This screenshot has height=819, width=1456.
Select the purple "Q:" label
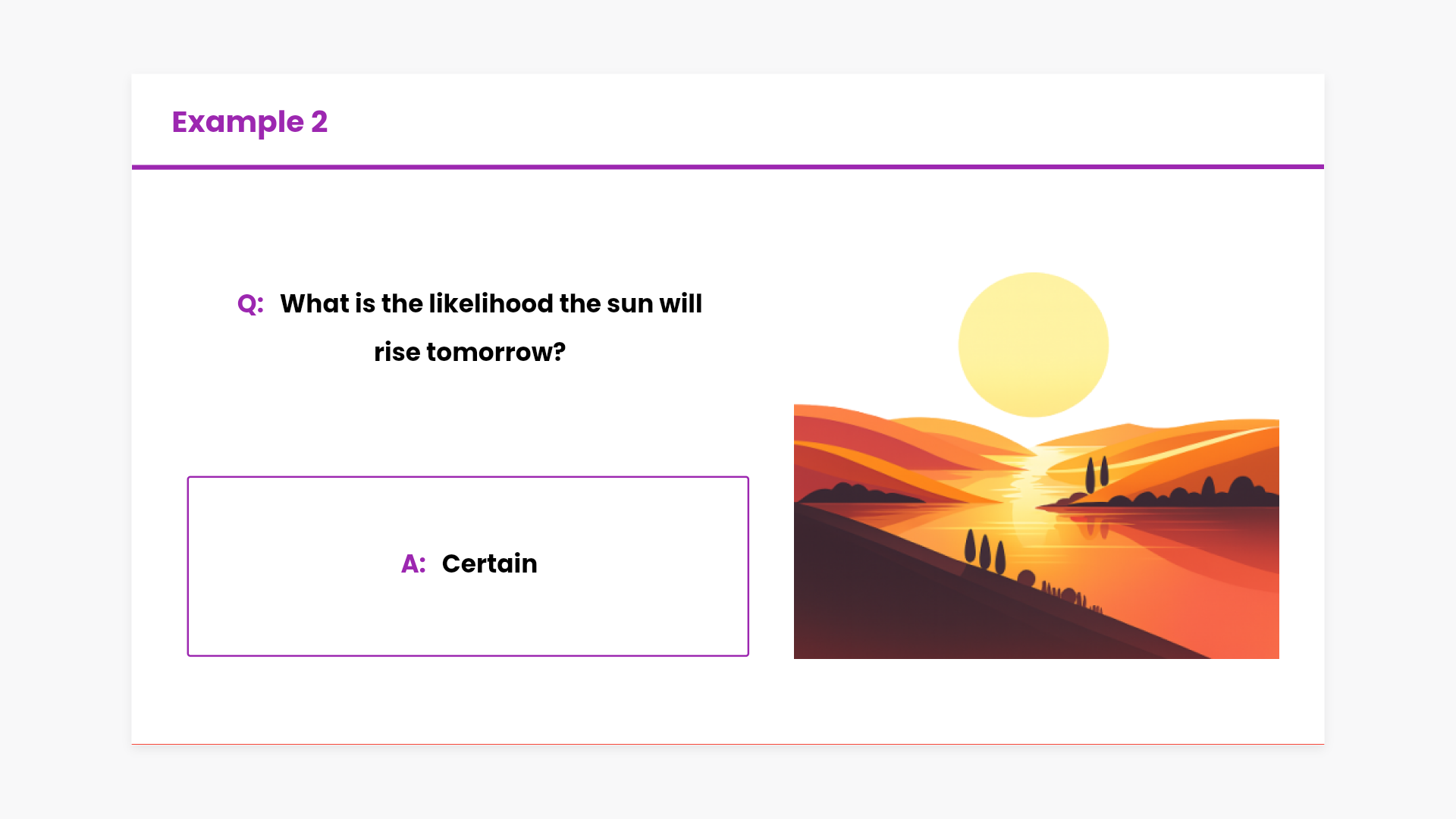[250, 304]
